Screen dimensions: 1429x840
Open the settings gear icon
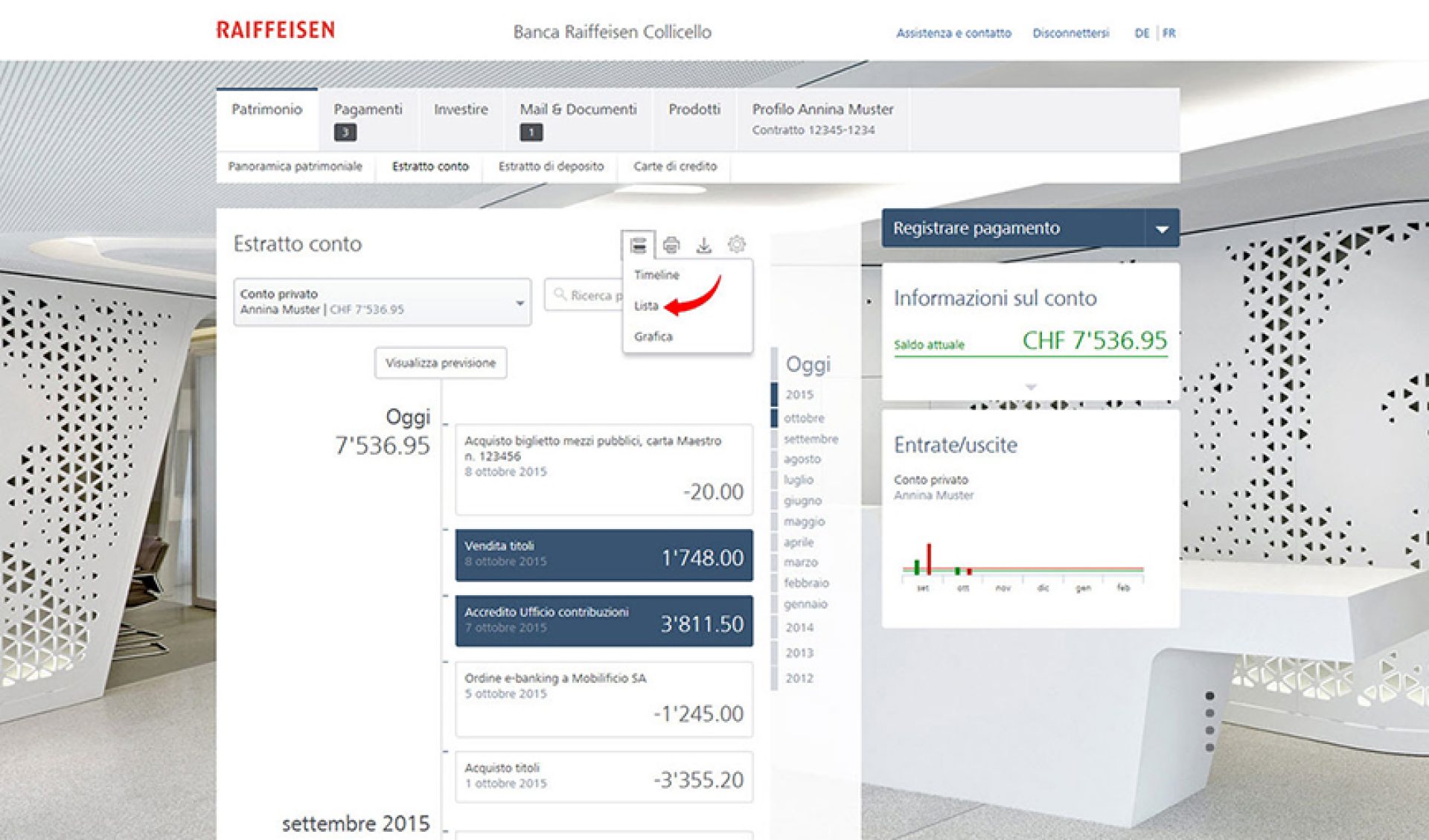tap(736, 245)
